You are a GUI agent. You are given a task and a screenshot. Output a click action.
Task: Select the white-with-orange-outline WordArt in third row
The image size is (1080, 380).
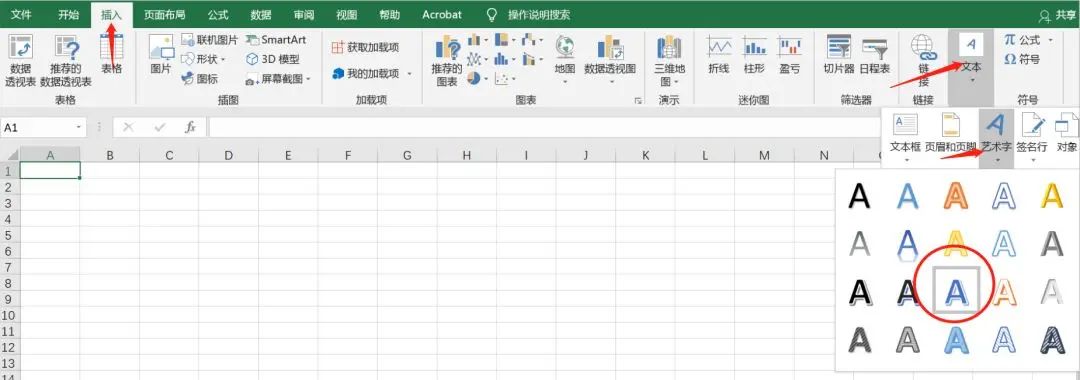point(1004,293)
